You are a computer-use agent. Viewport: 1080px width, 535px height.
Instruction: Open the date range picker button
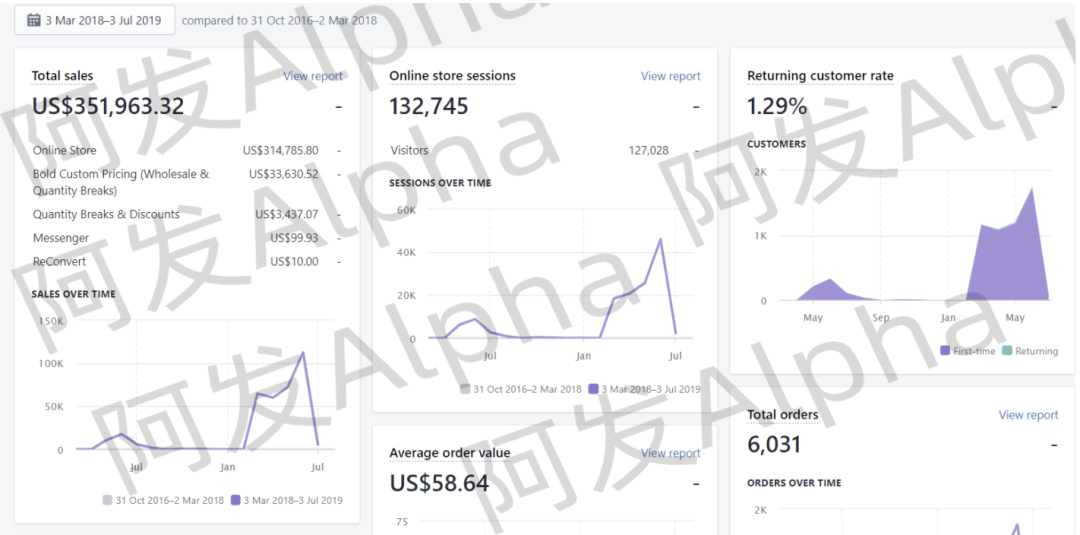(94, 20)
